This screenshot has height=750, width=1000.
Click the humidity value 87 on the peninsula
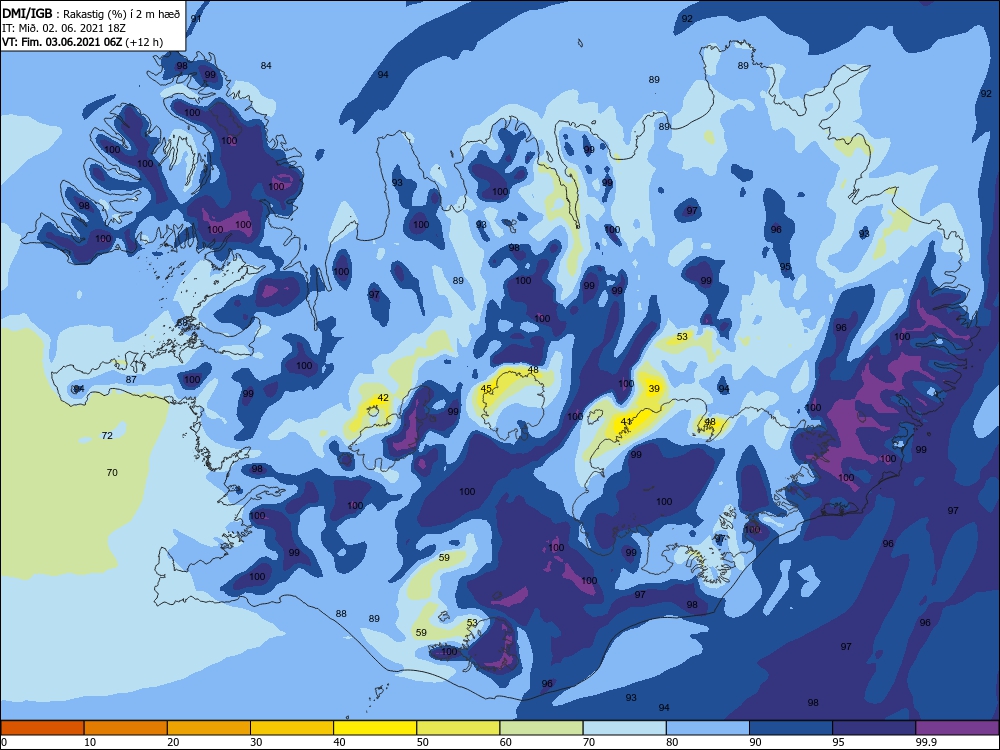131,379
